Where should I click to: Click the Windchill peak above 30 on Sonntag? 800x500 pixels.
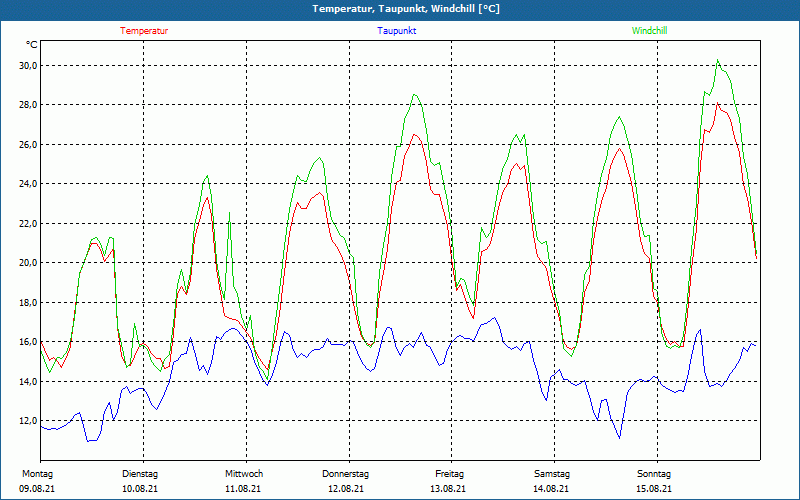717,60
